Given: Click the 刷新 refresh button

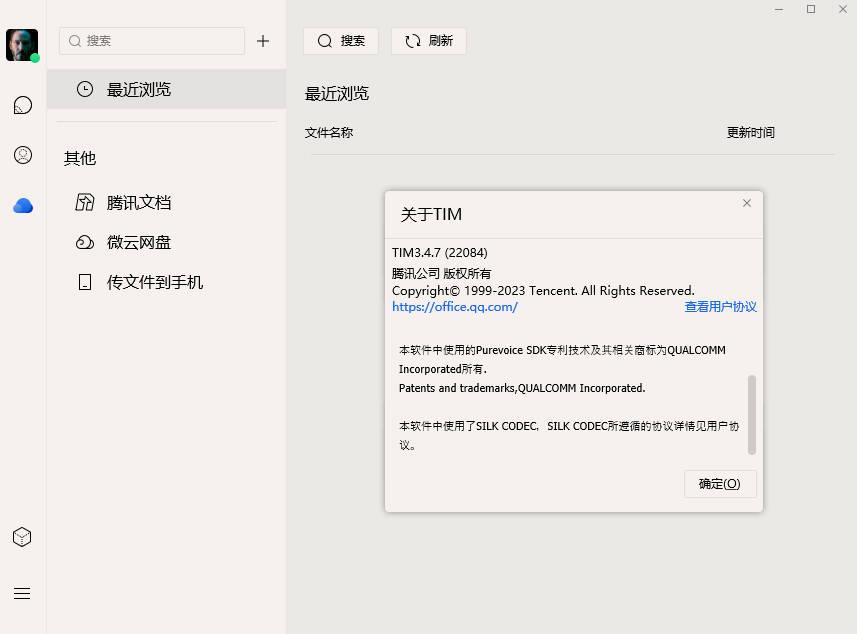Looking at the screenshot, I should [x=428, y=41].
